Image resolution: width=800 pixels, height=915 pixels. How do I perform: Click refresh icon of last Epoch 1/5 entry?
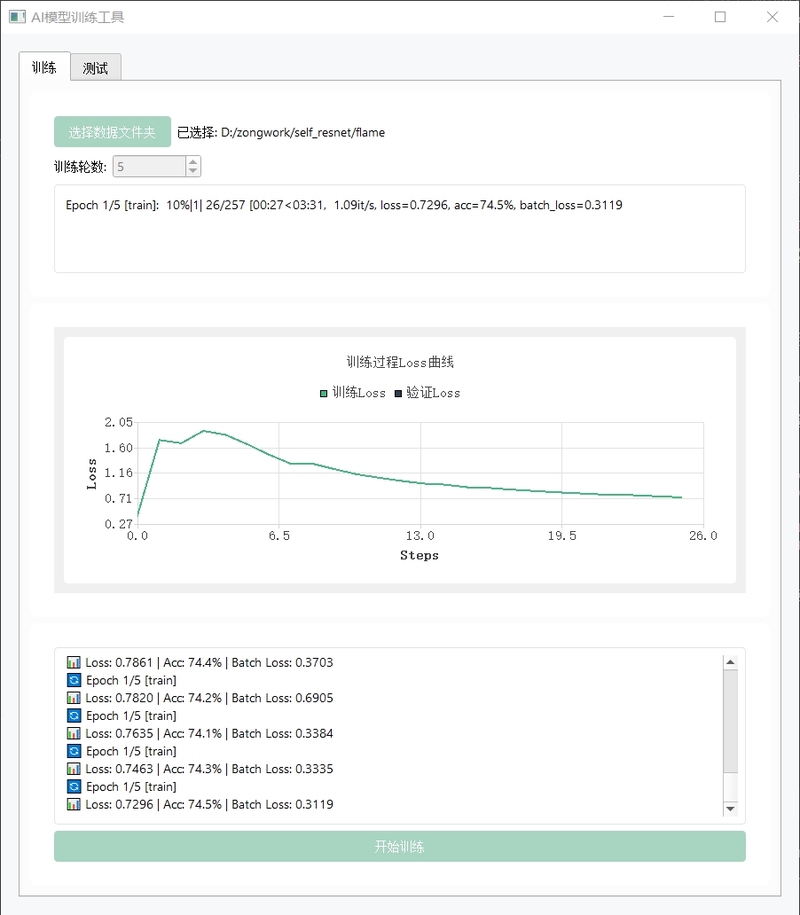[74, 787]
